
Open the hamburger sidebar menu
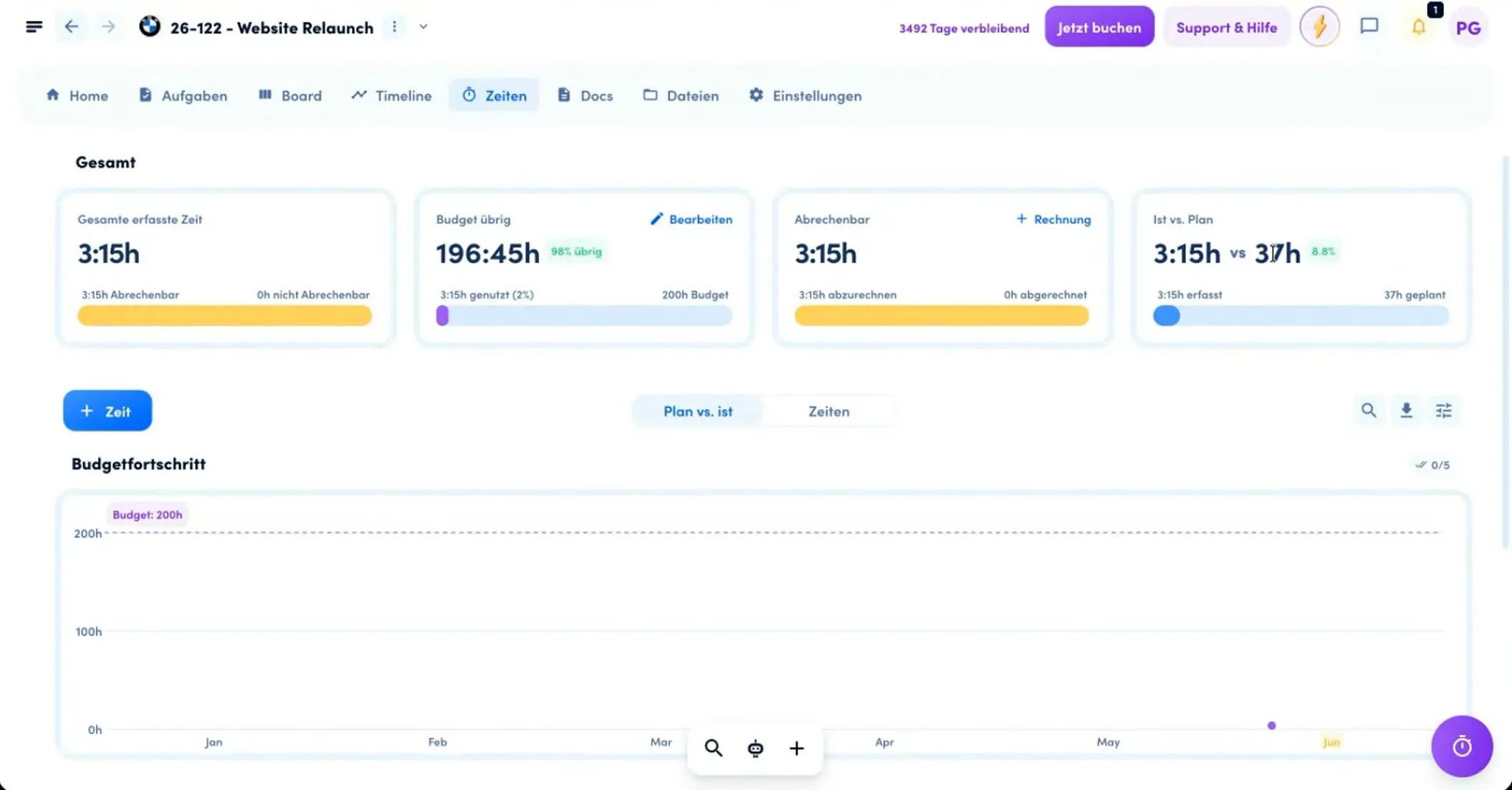pyautogui.click(x=34, y=27)
